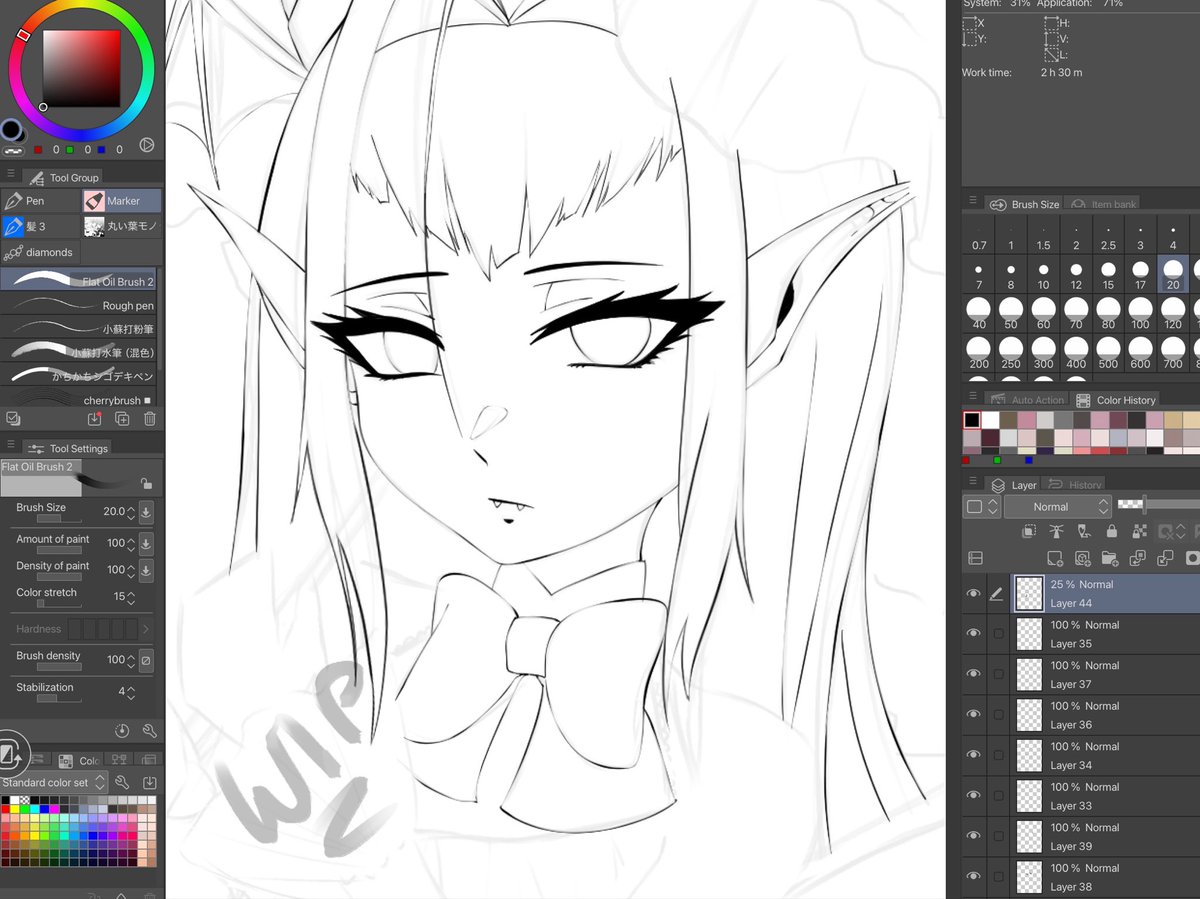Click merge with layer below icon

click(1164, 558)
